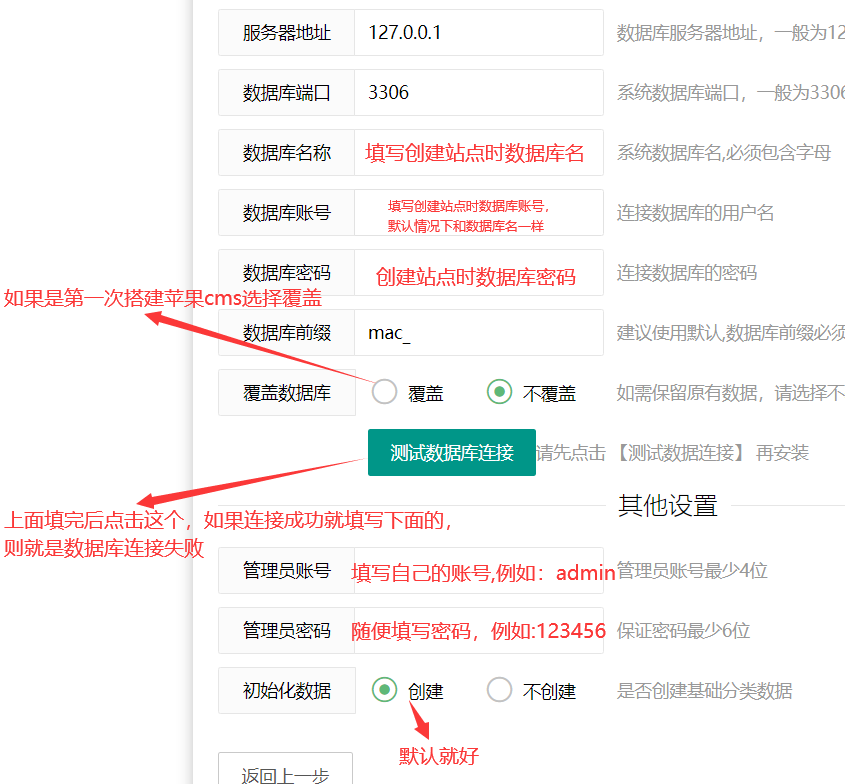Click the 管理员账号 input field

(x=478, y=571)
